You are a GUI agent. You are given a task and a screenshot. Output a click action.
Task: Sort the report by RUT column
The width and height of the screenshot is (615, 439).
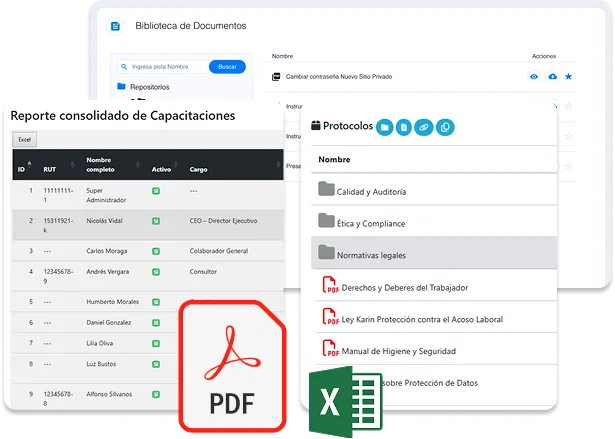(58, 166)
